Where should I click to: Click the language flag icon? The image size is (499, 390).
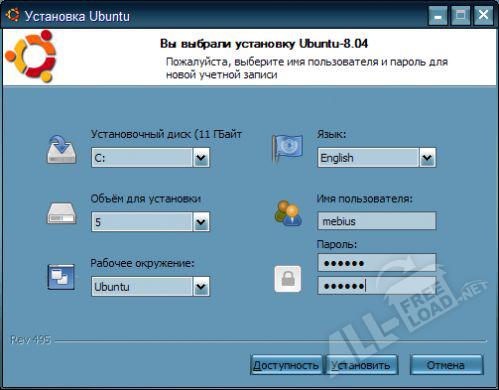(287, 149)
